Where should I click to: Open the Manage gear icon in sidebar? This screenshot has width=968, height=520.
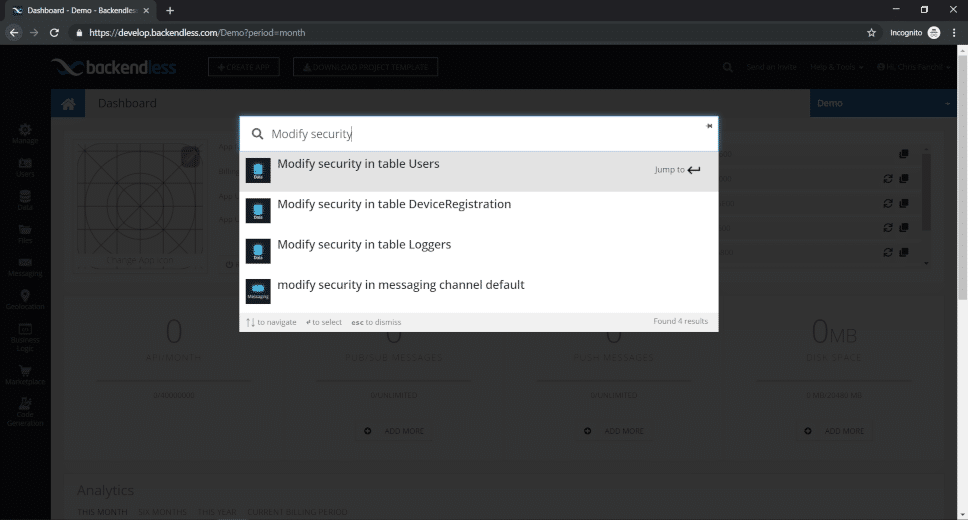[x=25, y=134]
